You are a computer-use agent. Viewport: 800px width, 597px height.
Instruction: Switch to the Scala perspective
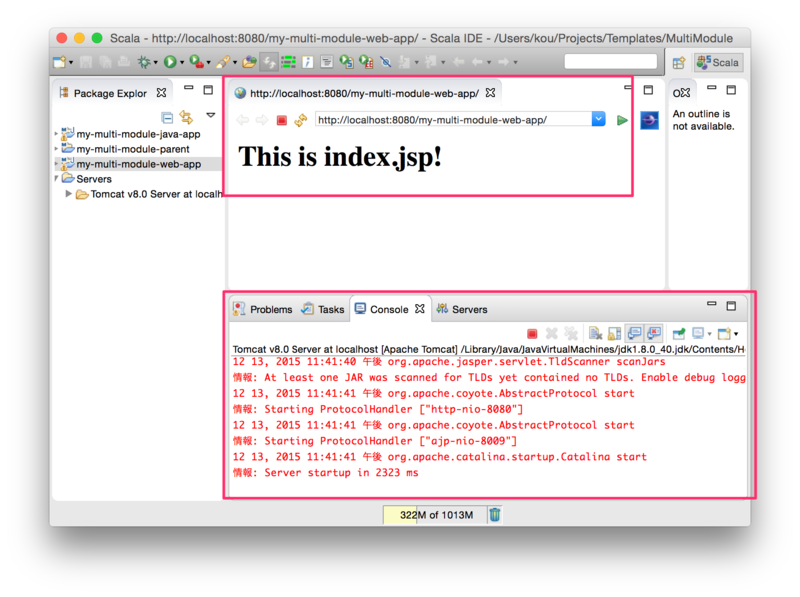(718, 62)
